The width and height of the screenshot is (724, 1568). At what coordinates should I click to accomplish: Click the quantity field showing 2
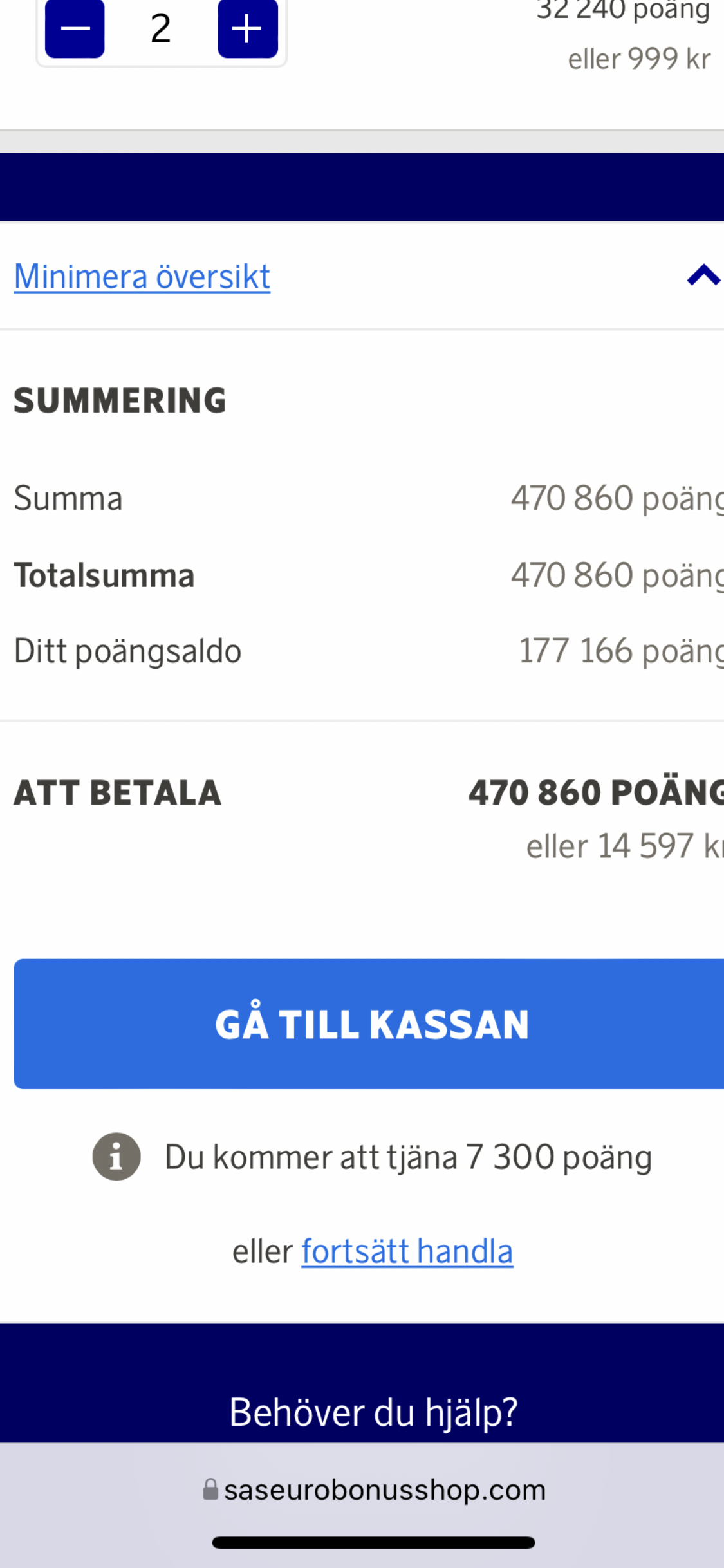161,29
